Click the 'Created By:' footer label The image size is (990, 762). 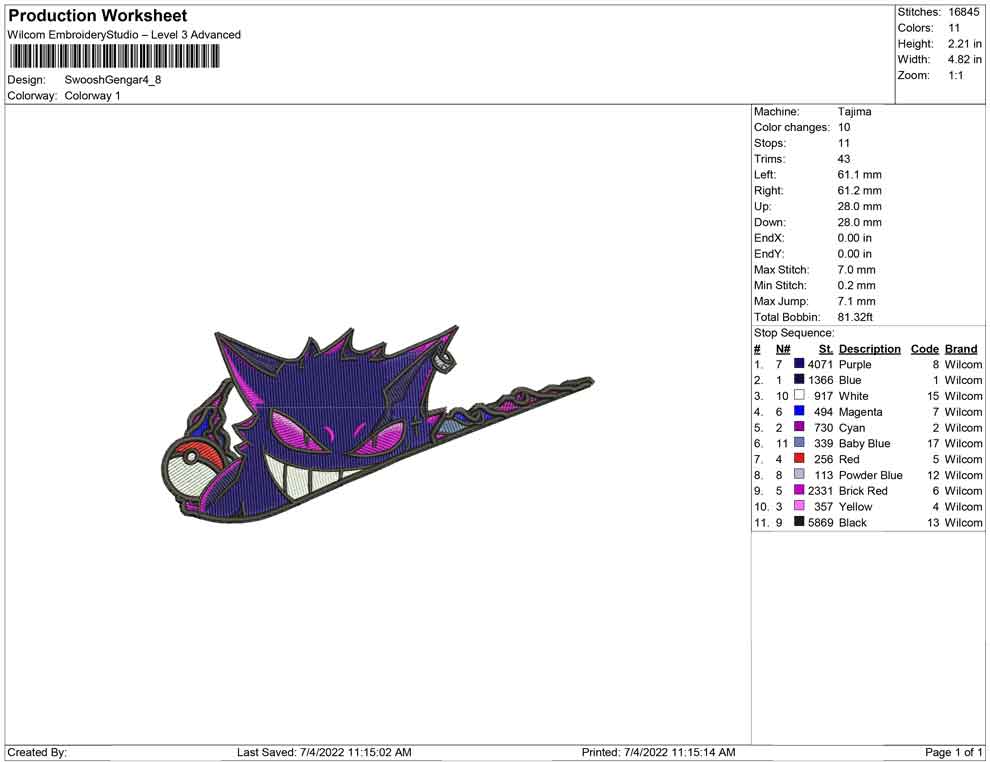[x=37, y=752]
